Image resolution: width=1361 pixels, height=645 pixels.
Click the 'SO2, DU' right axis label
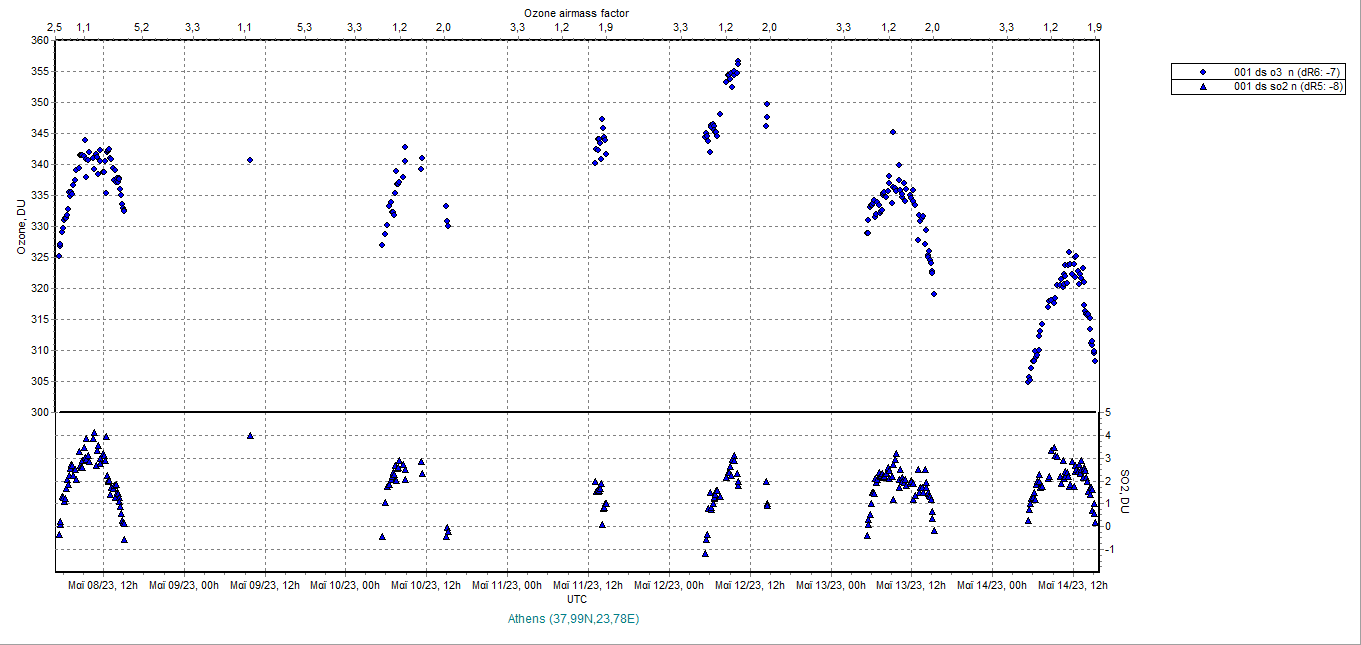(x=1124, y=490)
